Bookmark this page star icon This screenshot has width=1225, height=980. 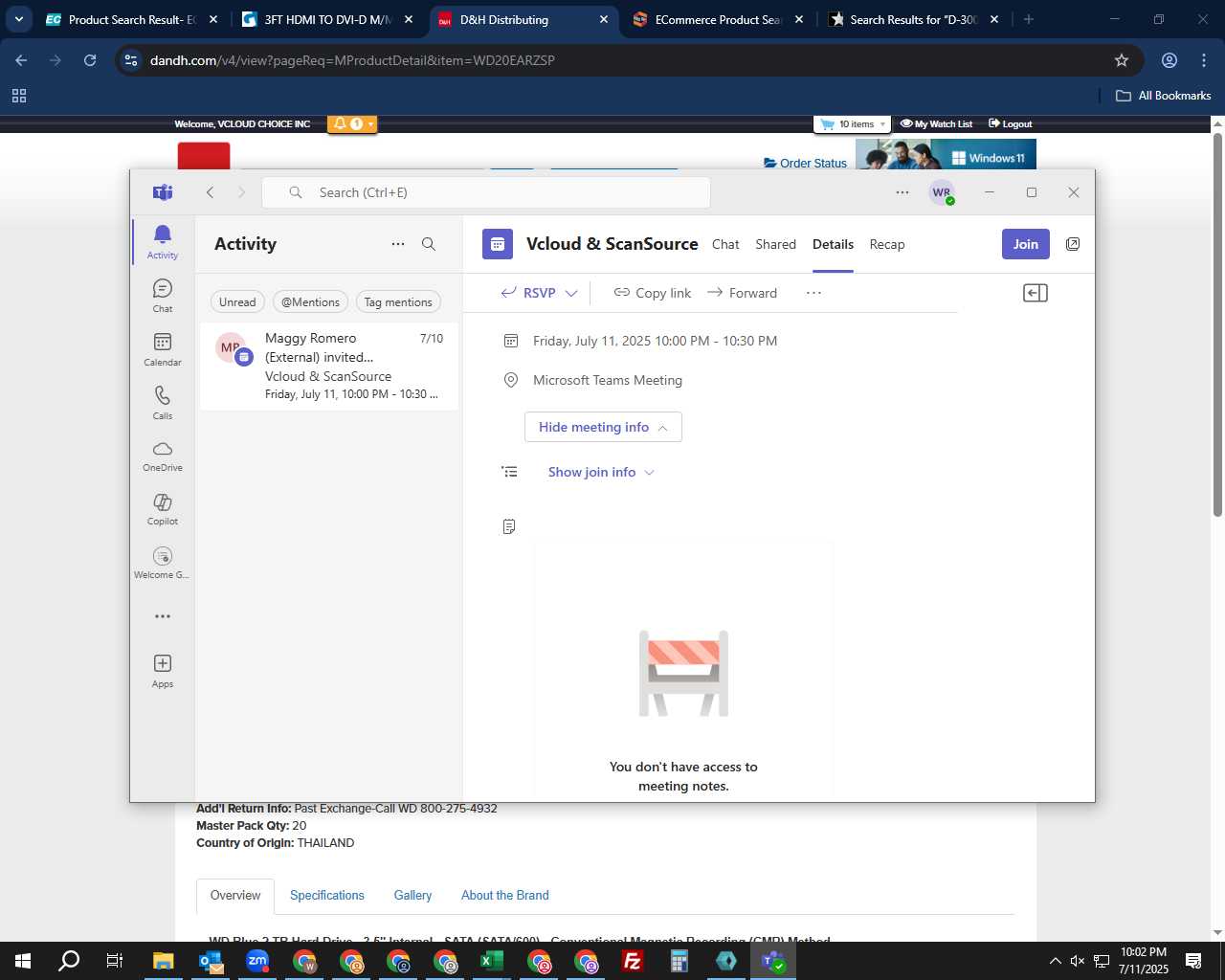pos(1122,60)
